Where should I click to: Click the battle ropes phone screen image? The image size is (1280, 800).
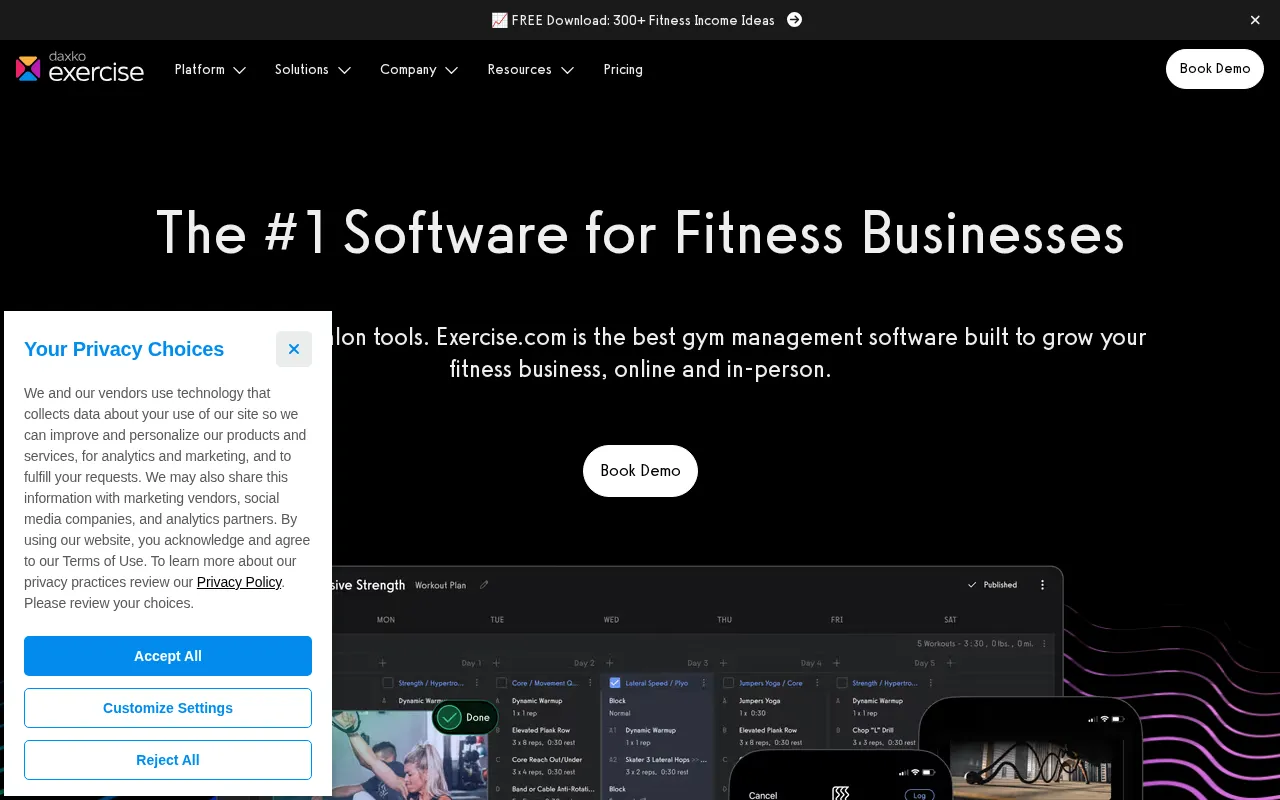(1031, 770)
